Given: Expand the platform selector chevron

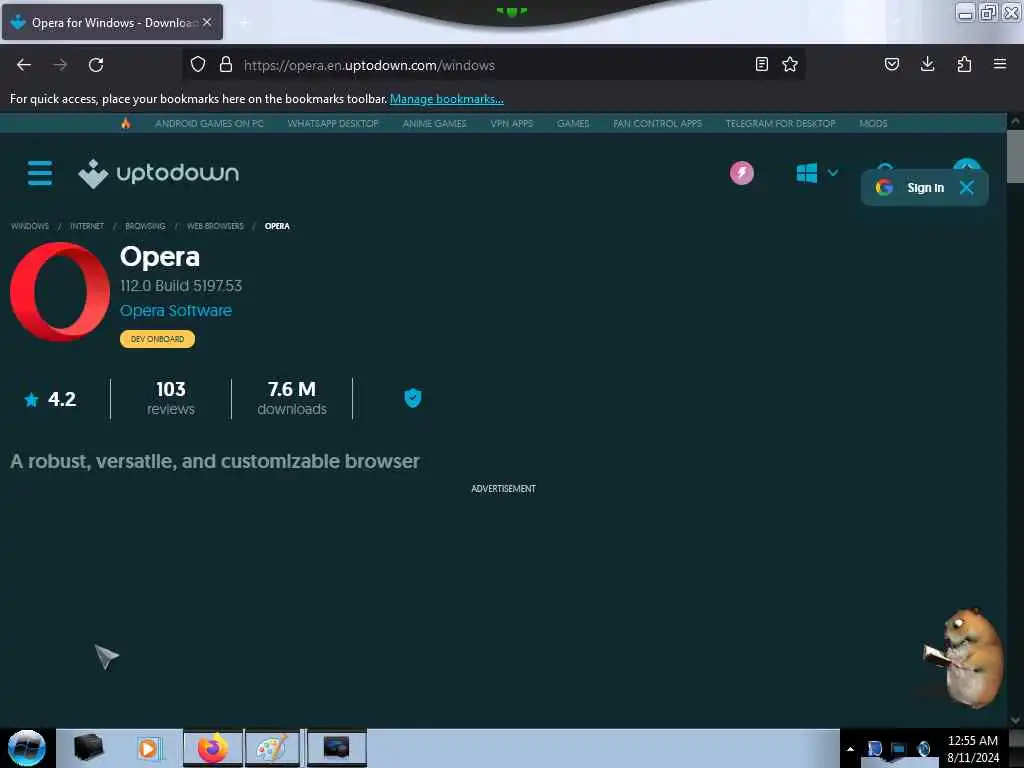Looking at the screenshot, I should coord(833,173).
